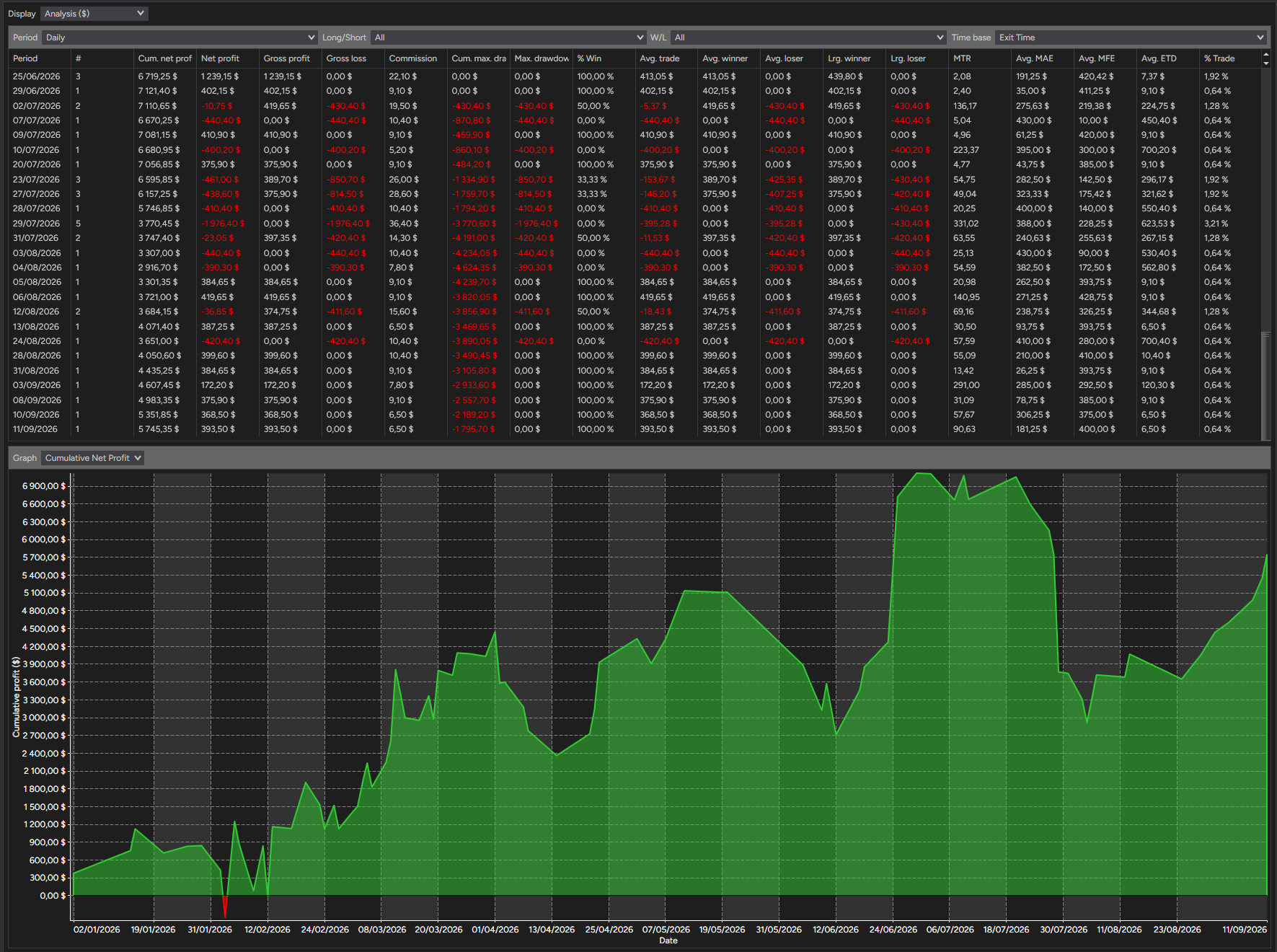Click the 6 900,00 $ y-axis label
1277x952 pixels.
(43, 486)
